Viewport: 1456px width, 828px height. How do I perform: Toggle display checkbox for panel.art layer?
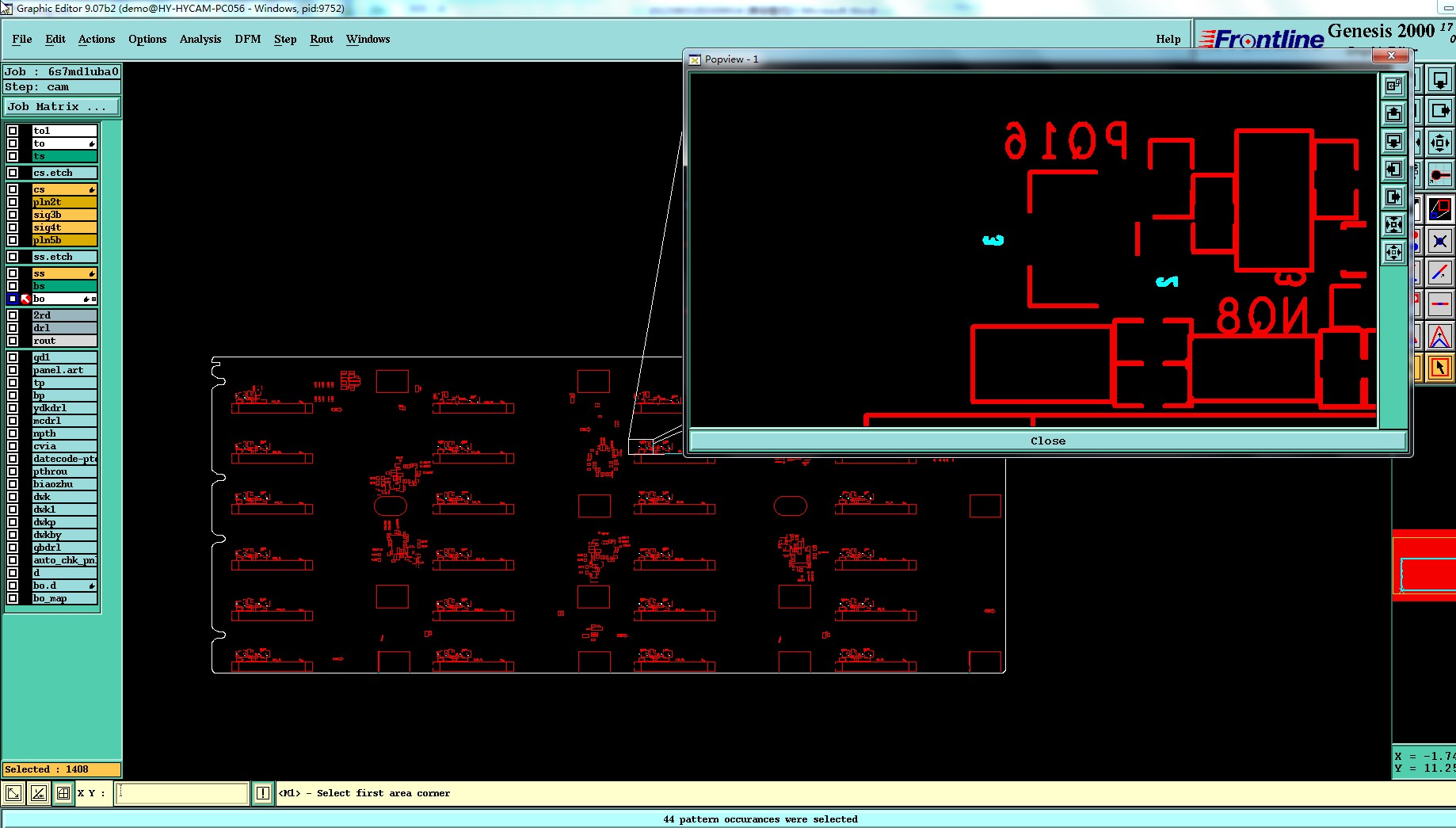(13, 370)
